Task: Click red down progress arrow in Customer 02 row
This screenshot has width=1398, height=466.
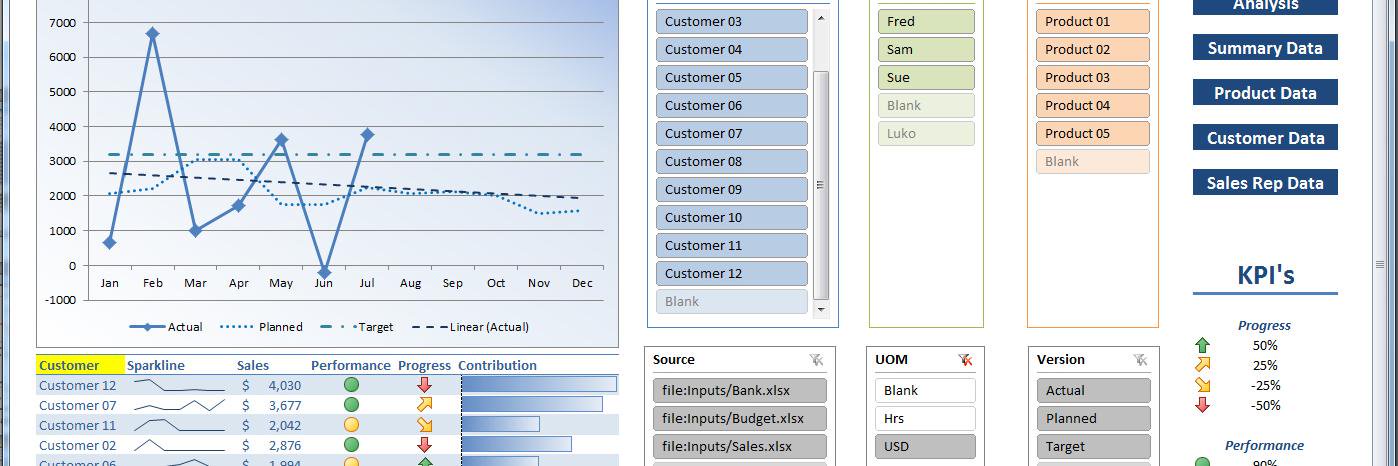Action: pyautogui.click(x=424, y=445)
